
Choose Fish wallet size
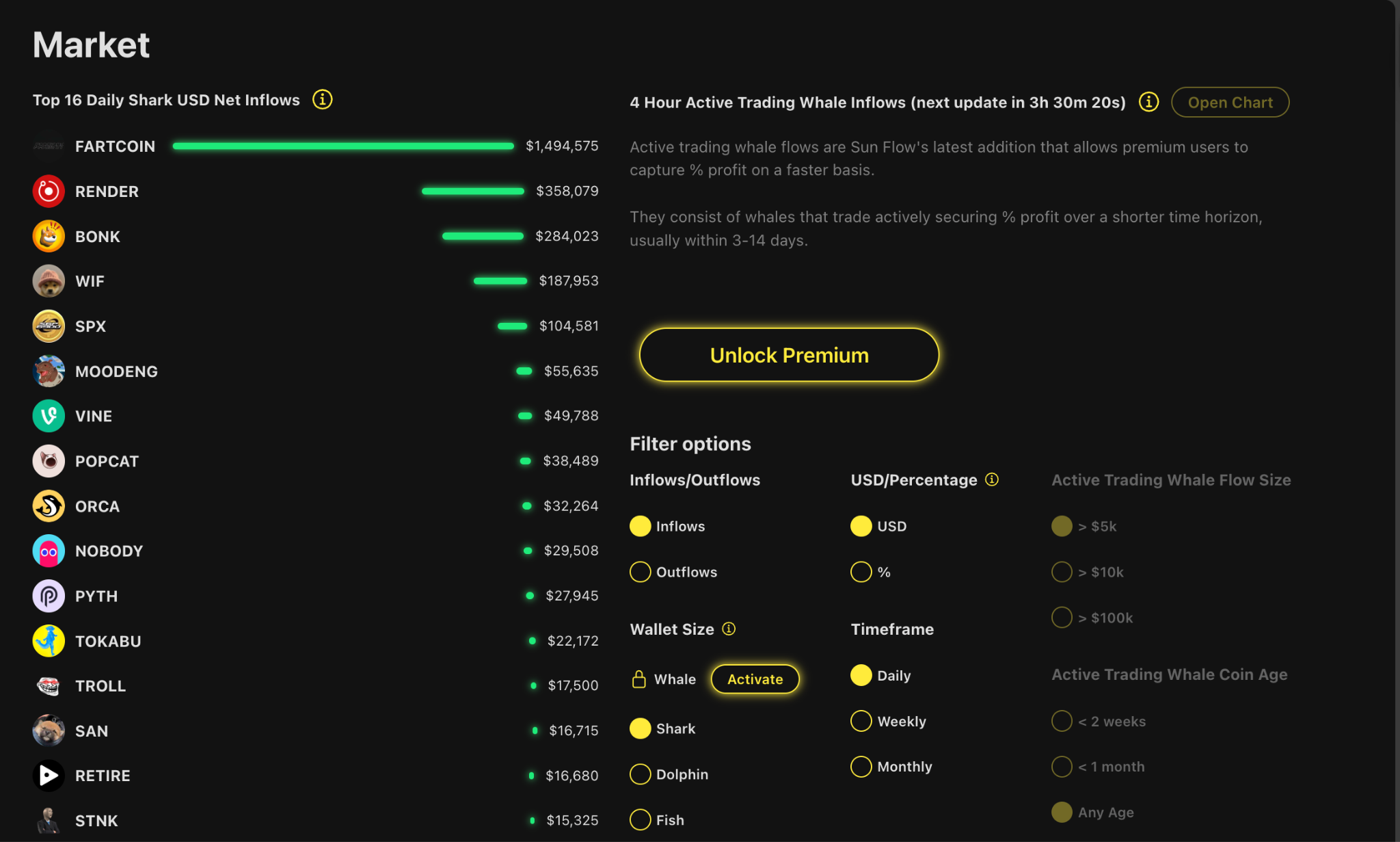[641, 819]
